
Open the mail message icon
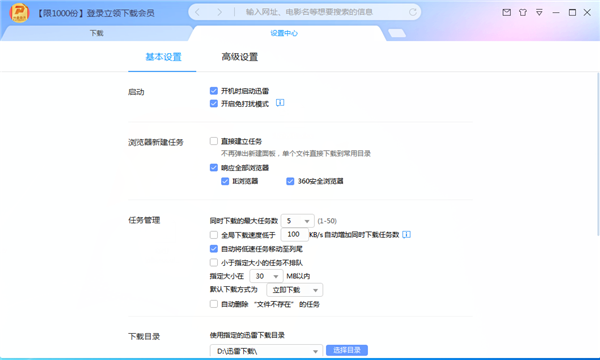pos(506,13)
